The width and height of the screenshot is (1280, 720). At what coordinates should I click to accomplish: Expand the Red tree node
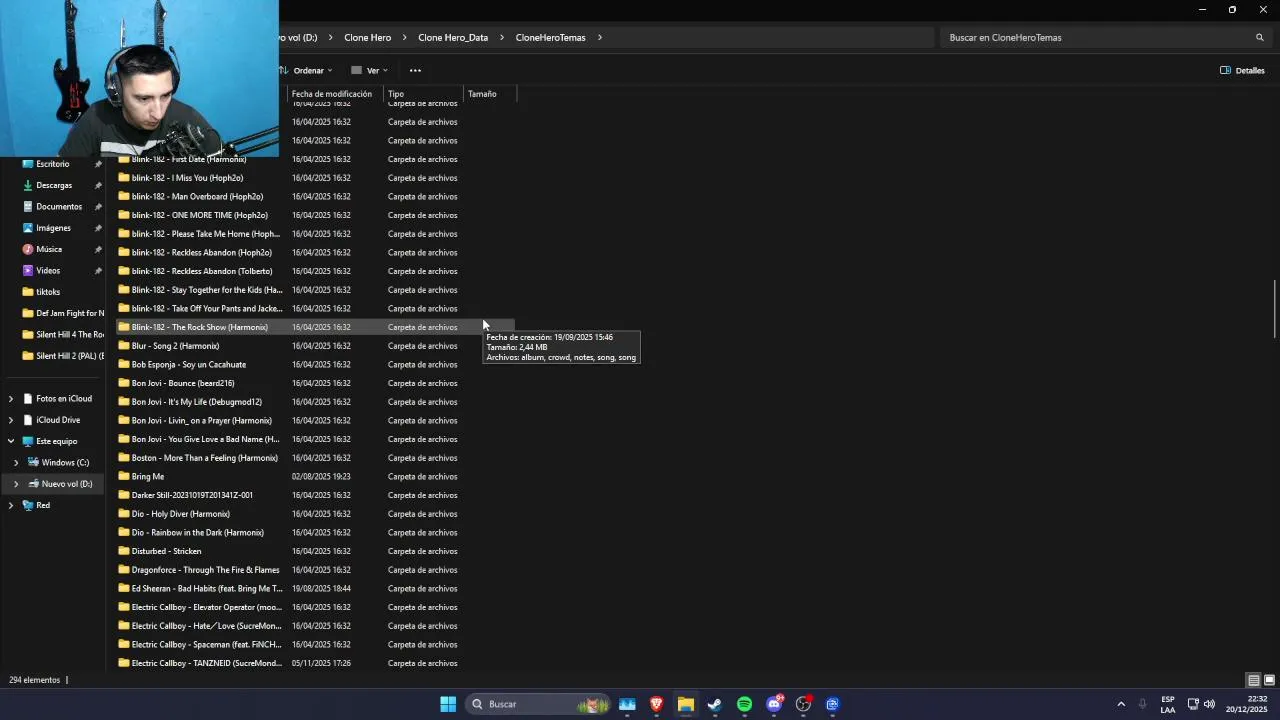pyautogui.click(x=11, y=505)
